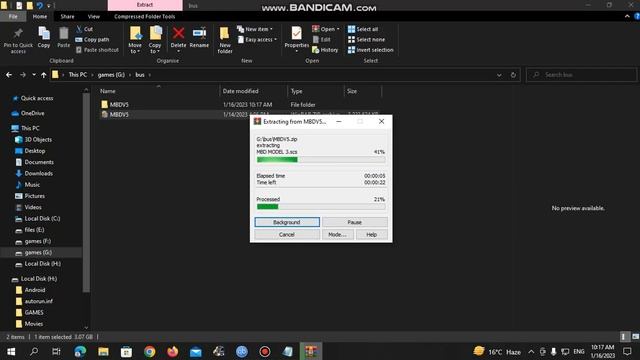Click Select none
The height and width of the screenshot is (360, 640).
(366, 40)
